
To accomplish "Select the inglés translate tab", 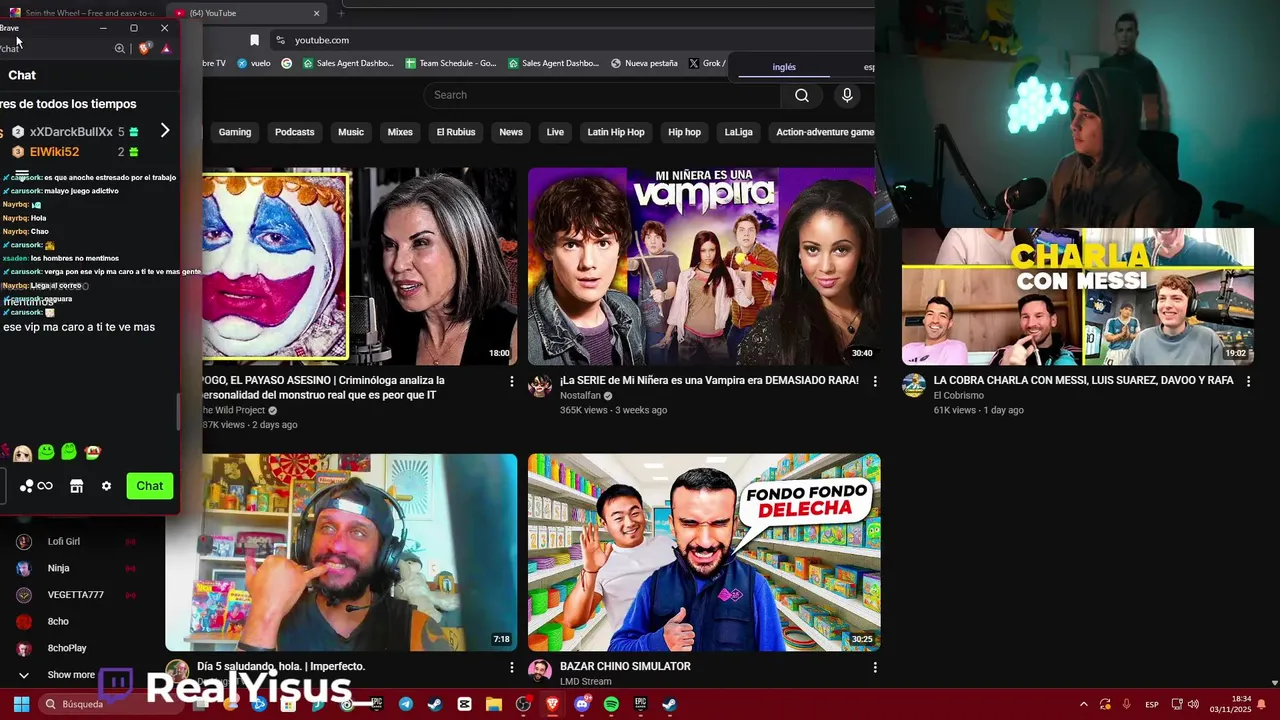I will tap(784, 67).
